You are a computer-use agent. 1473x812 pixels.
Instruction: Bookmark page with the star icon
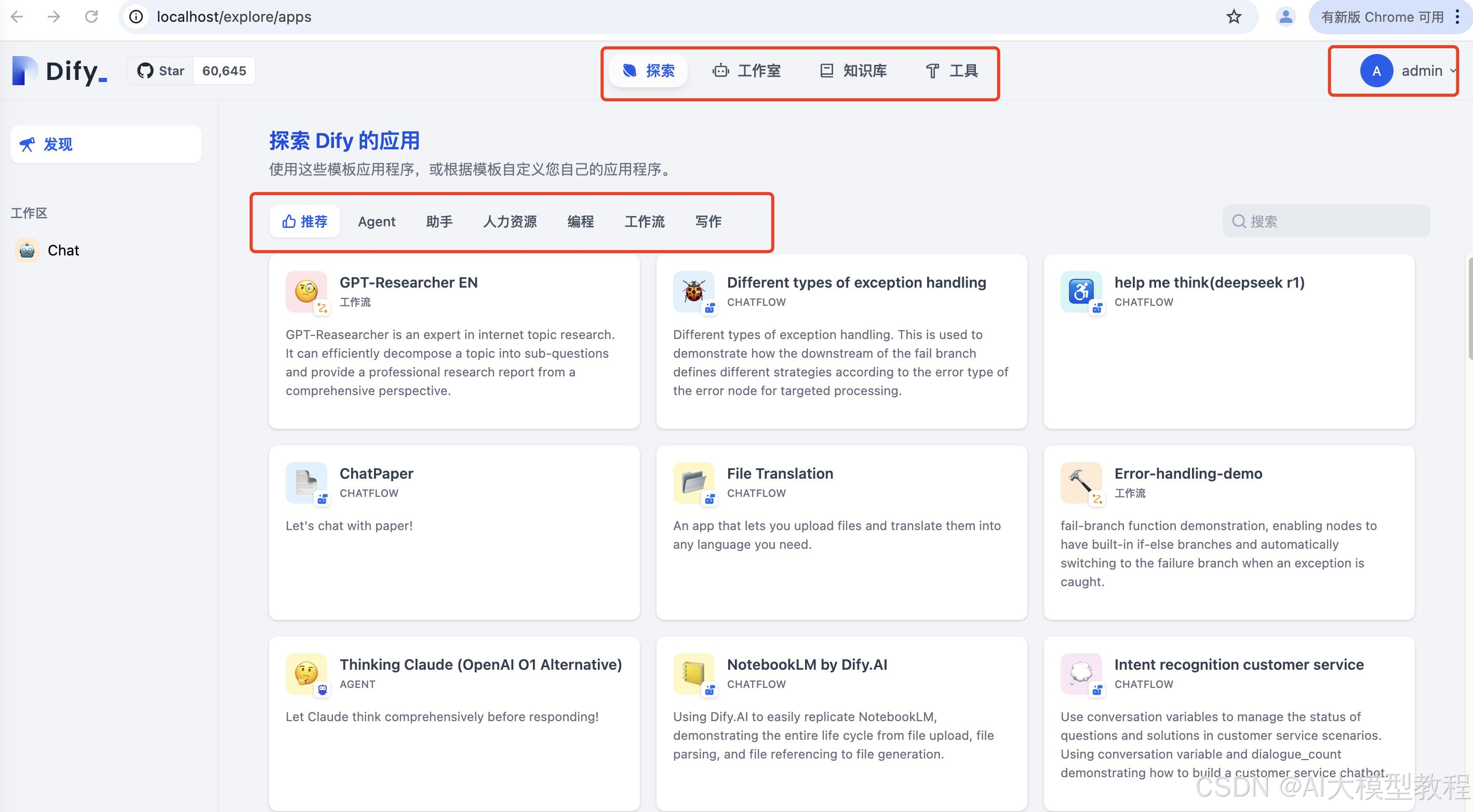[1234, 17]
